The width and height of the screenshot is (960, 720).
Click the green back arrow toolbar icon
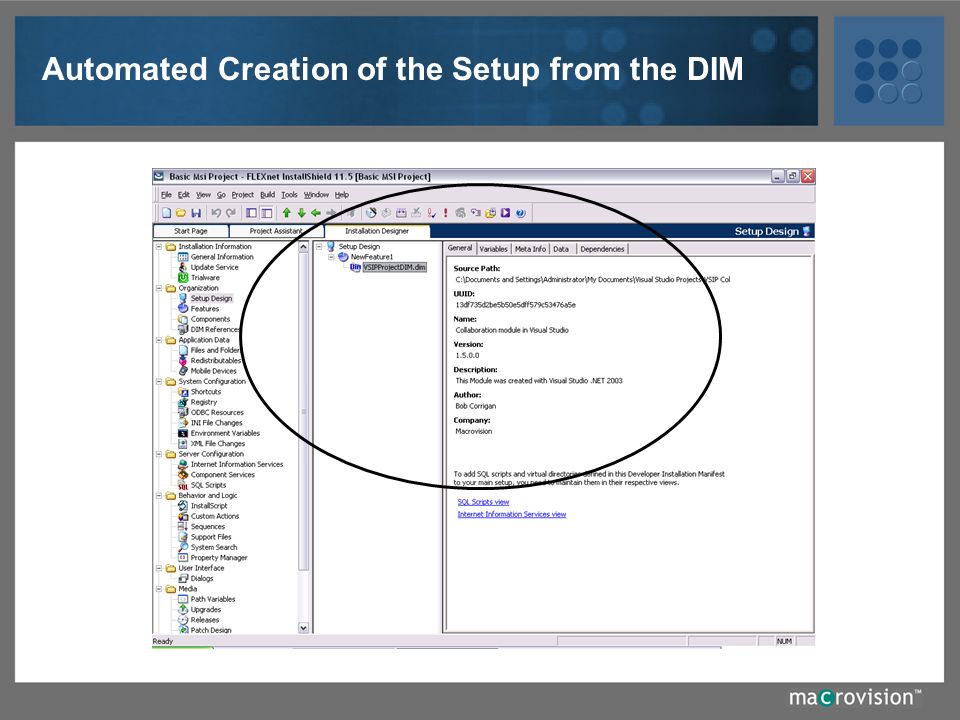click(316, 213)
